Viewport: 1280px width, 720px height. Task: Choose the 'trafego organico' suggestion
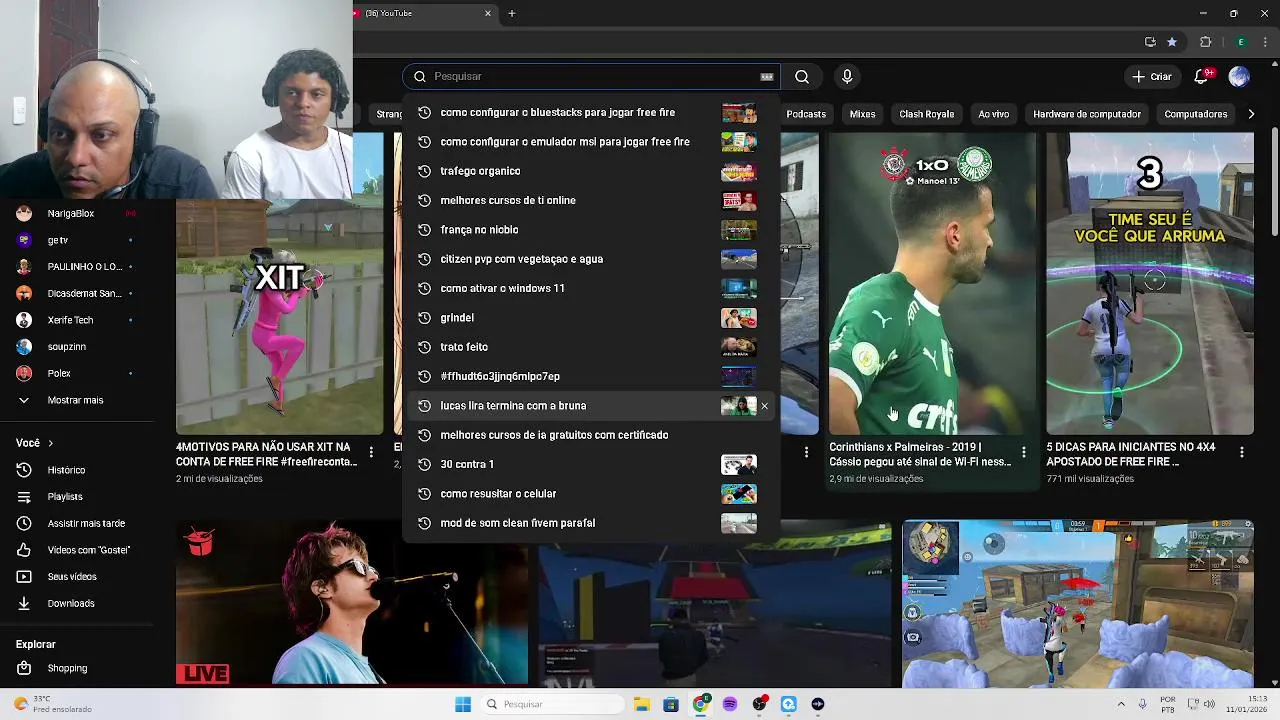click(591, 171)
